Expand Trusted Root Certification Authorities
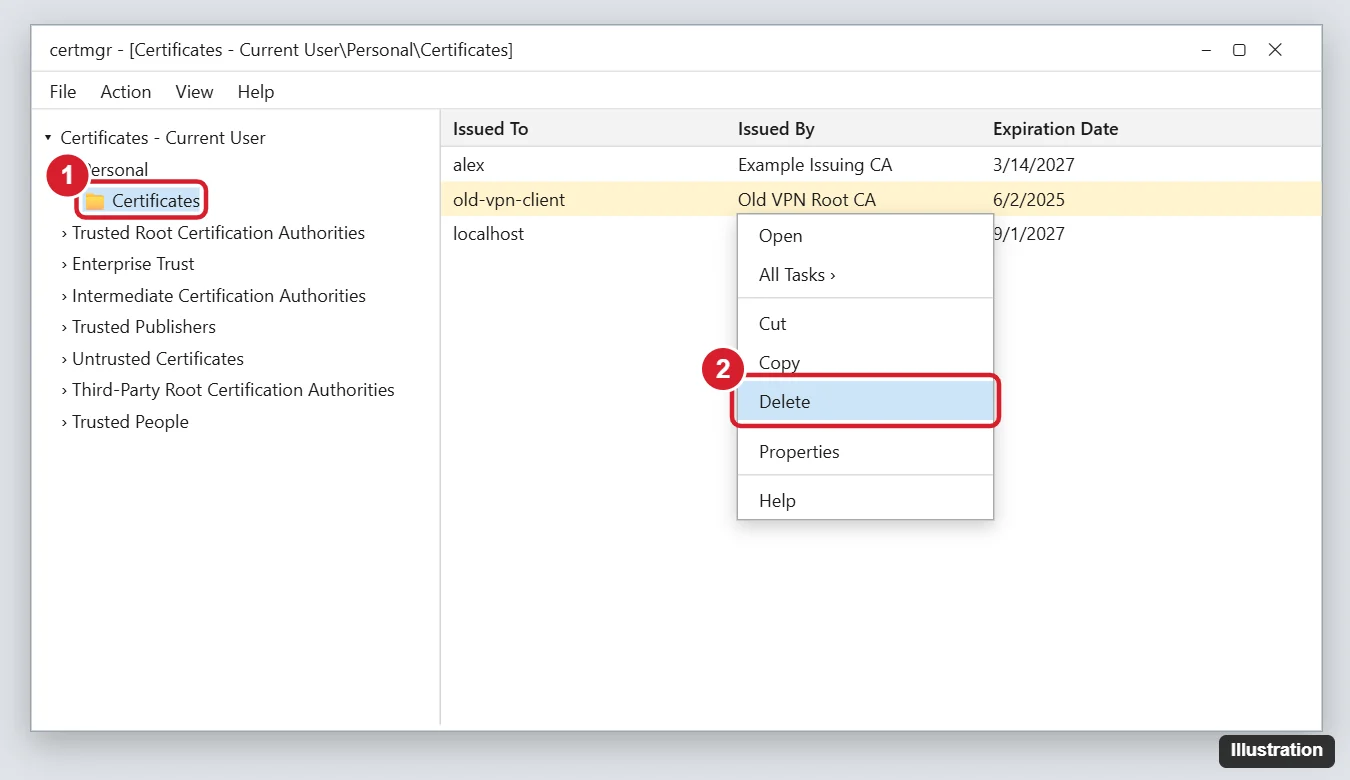 (64, 233)
